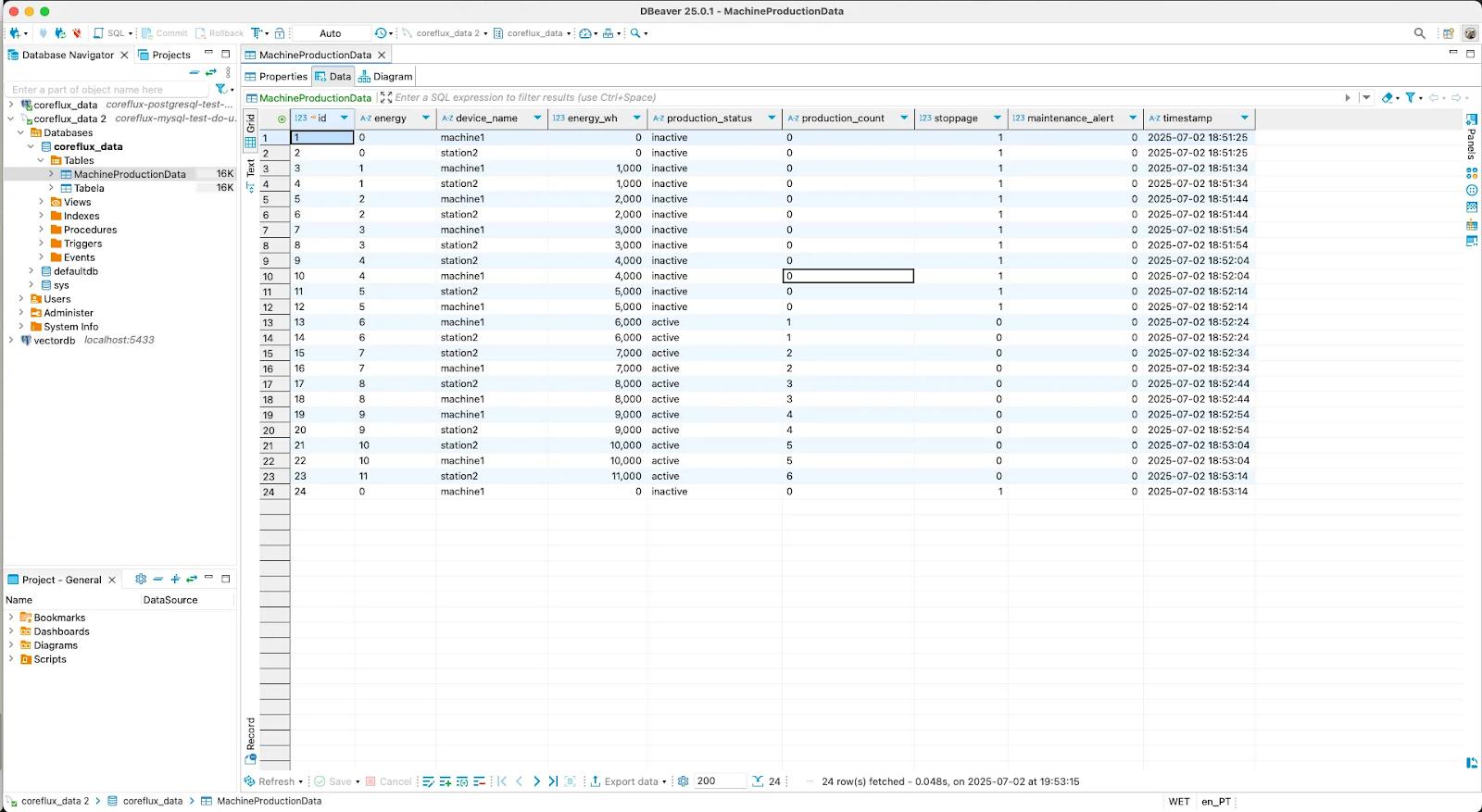1482x812 pixels.
Task: Open the timestamp column dropdown arrow
Action: 1244,118
